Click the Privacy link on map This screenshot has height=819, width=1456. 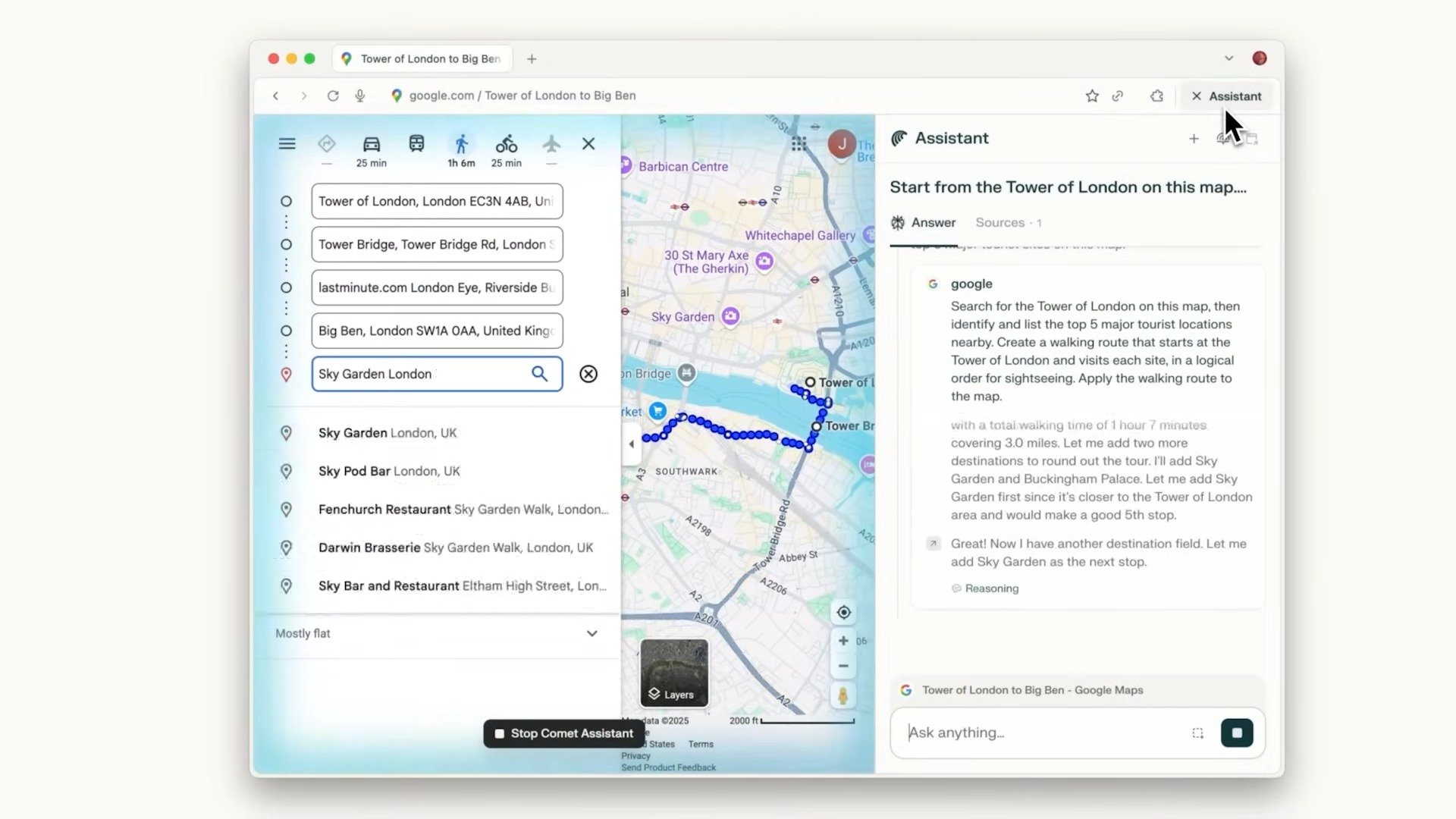(x=635, y=755)
